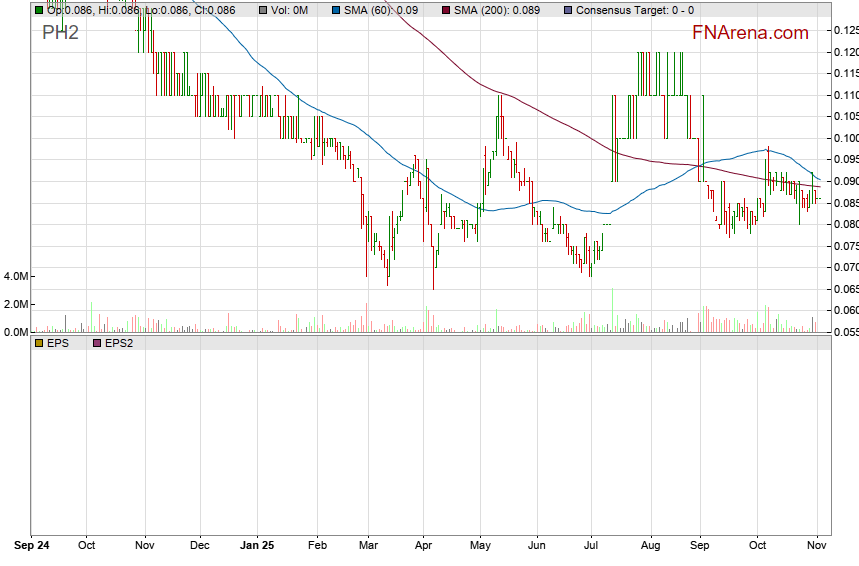Click the Nov label at far right
The width and height of the screenshot is (859, 566).
[x=817, y=546]
